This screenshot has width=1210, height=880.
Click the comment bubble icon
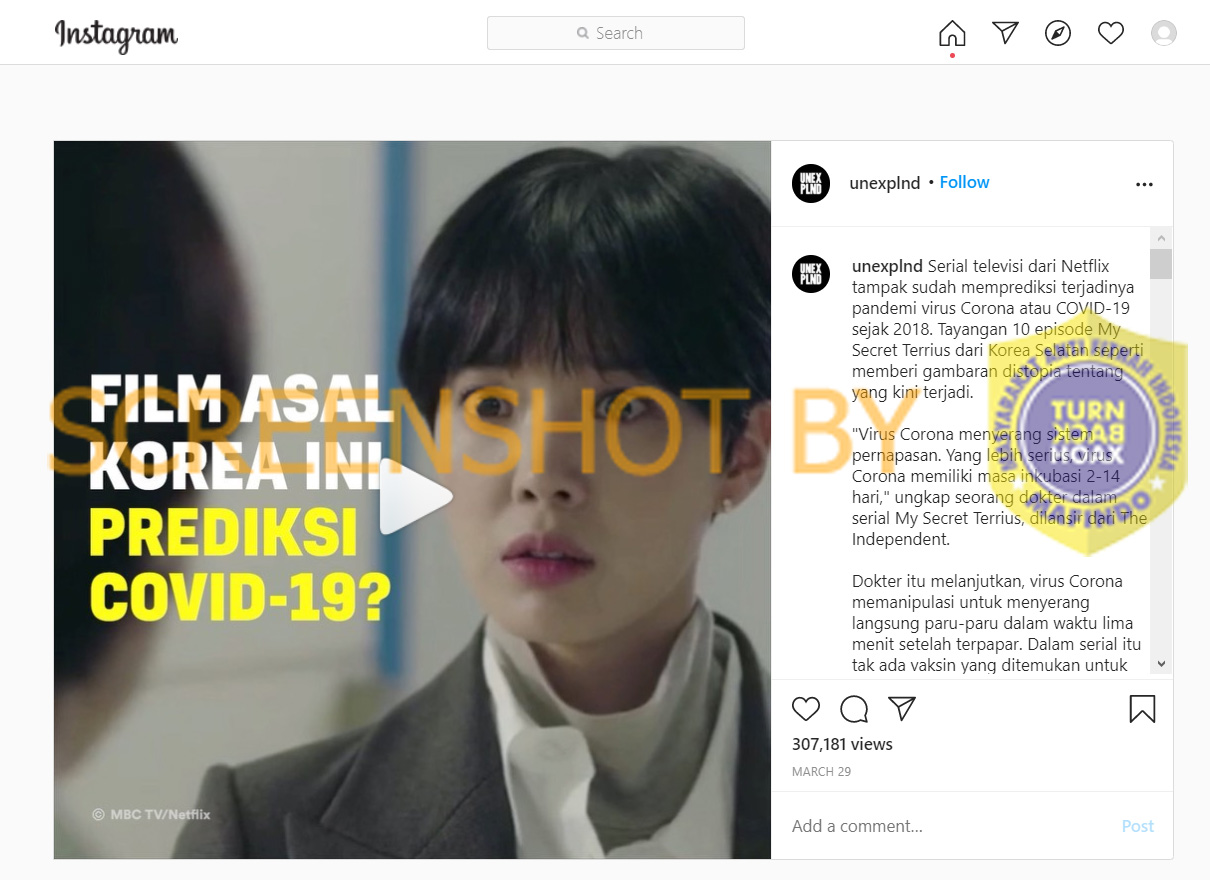[x=854, y=709]
